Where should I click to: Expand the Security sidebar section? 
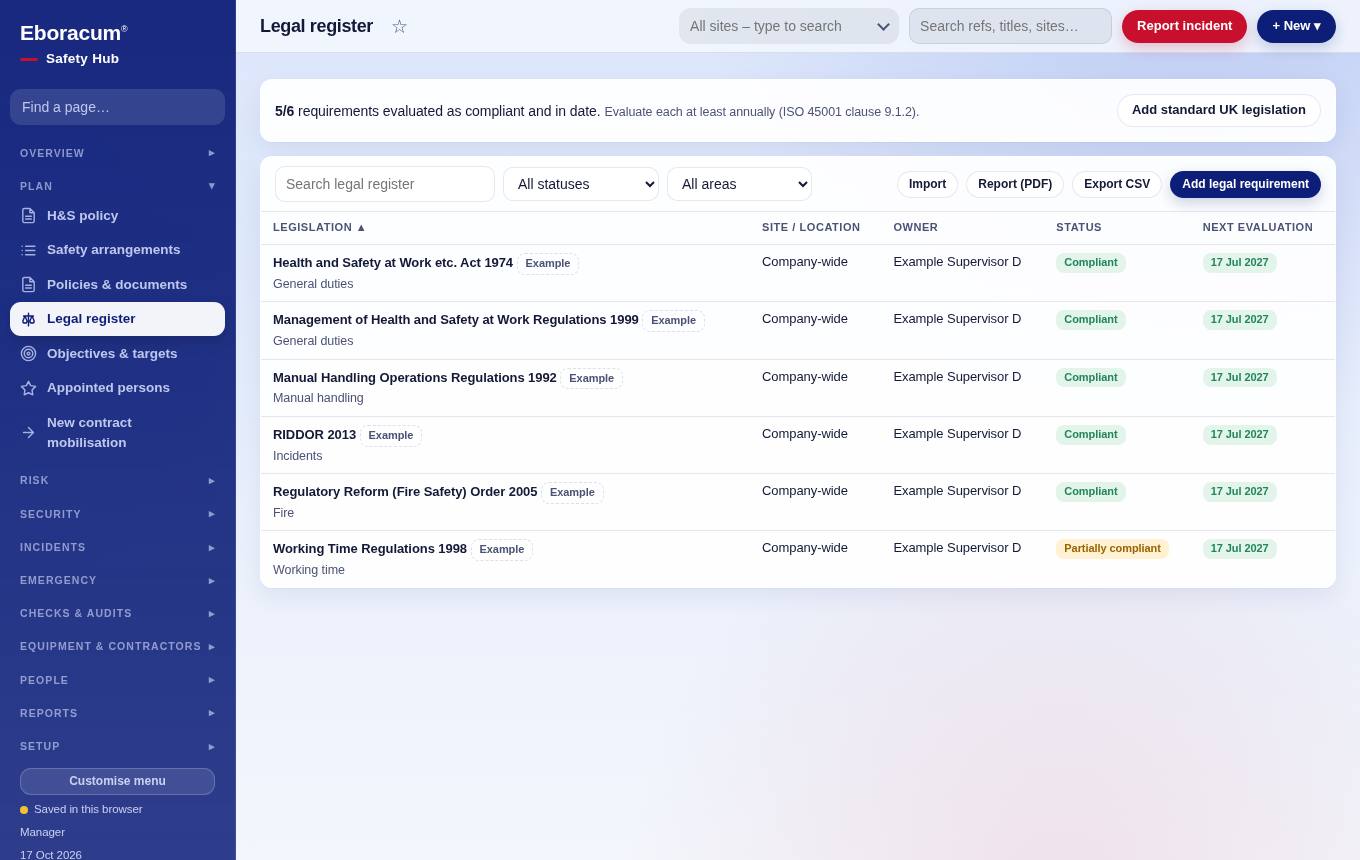pos(117,514)
